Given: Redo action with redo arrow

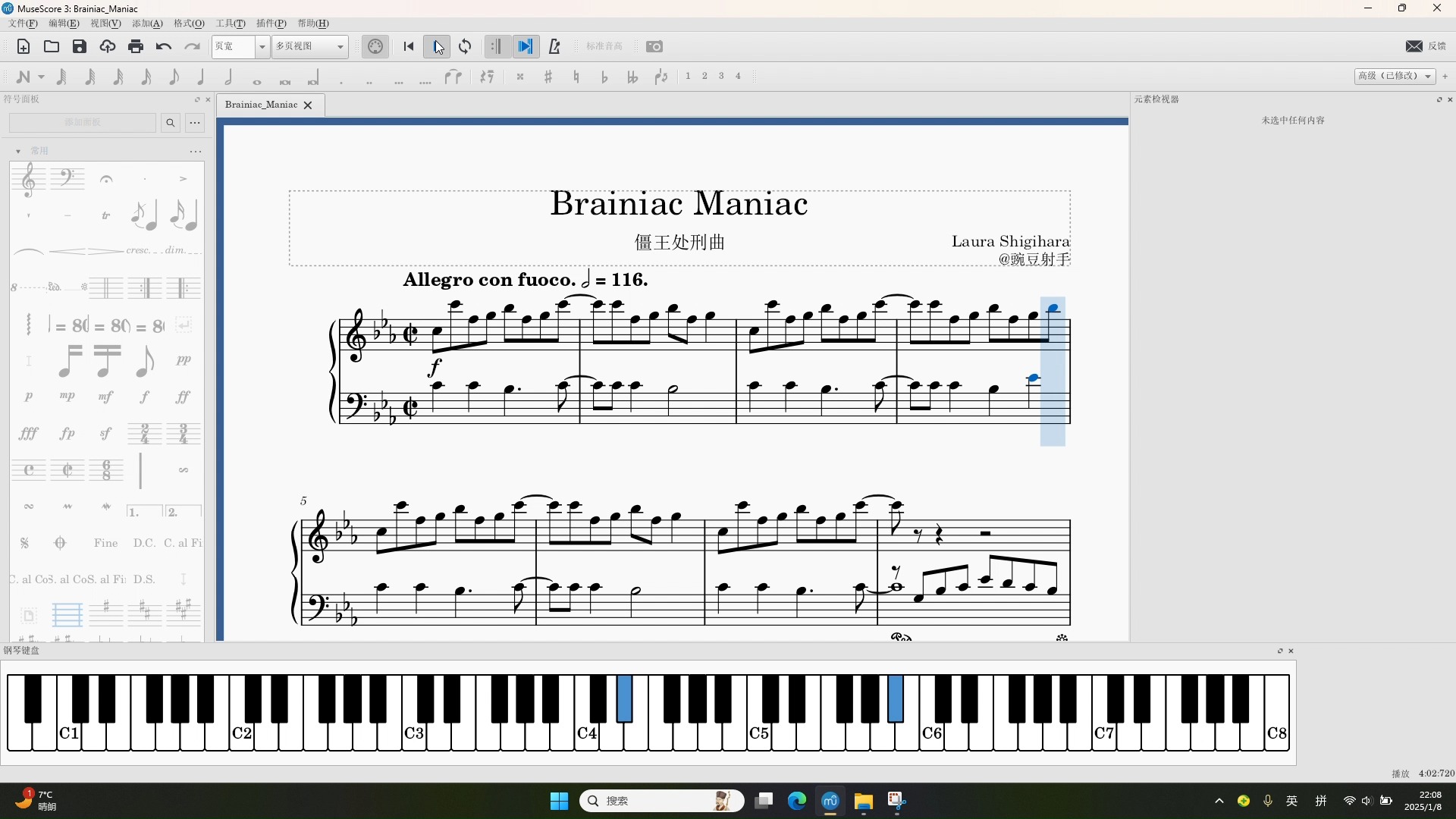Looking at the screenshot, I should point(192,47).
